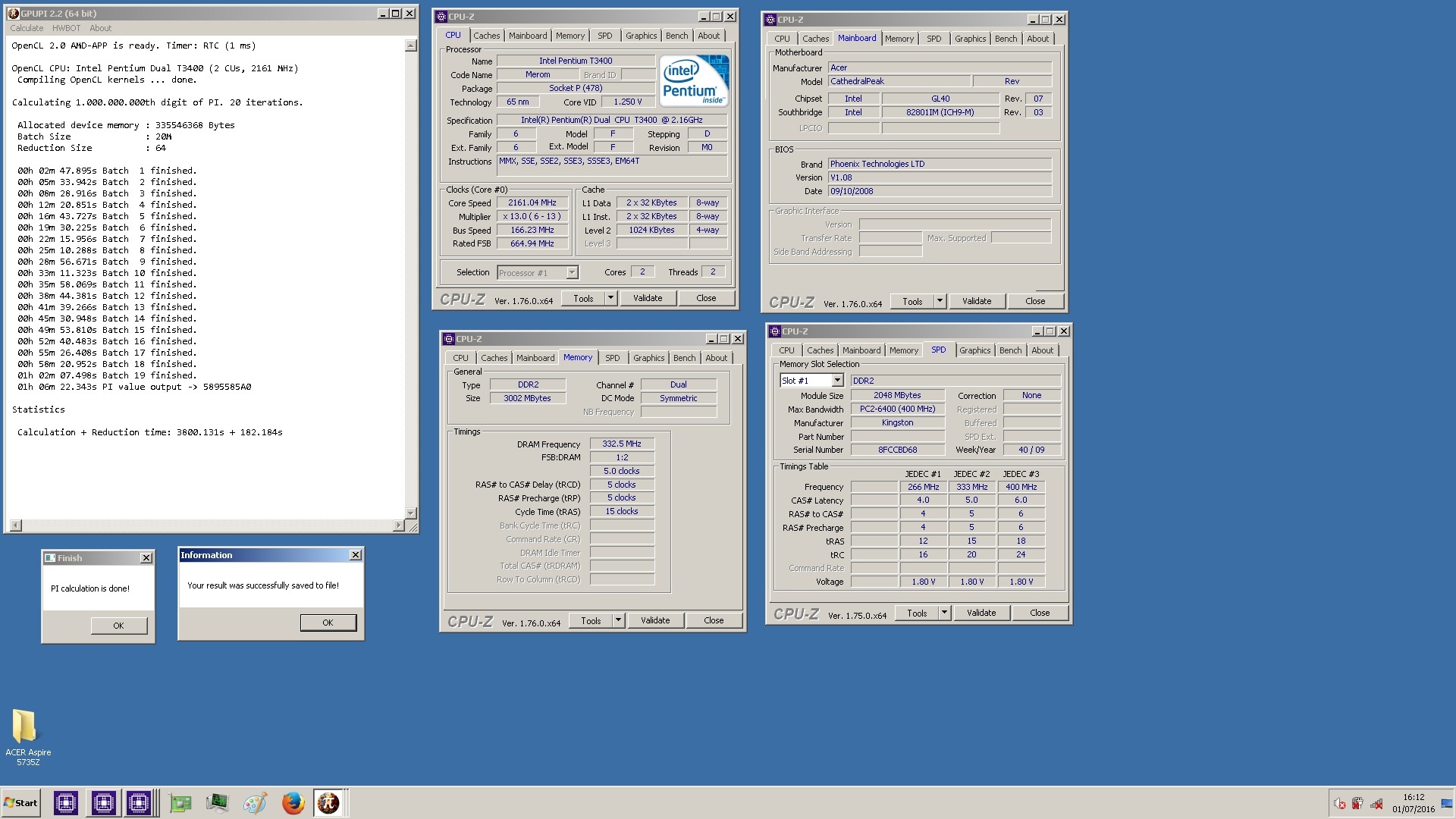Open the Processor #1 selection dropdown
The image size is (1456, 819).
click(x=538, y=273)
